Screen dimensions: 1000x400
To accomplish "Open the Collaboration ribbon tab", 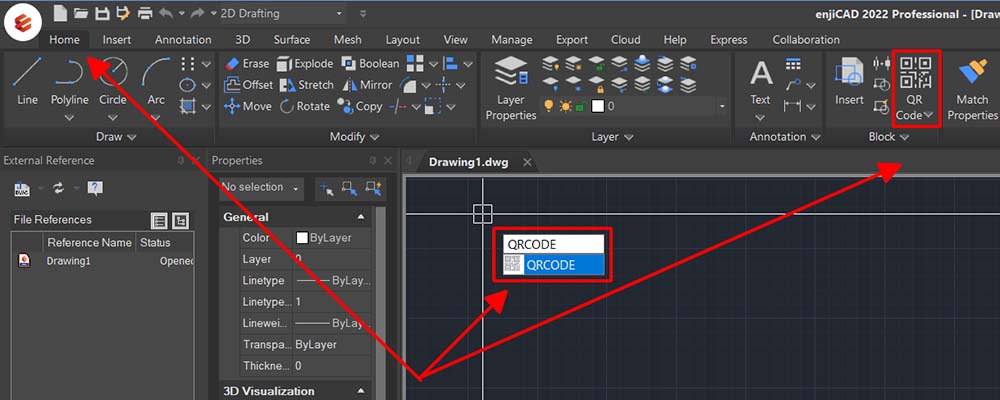I will pos(806,40).
